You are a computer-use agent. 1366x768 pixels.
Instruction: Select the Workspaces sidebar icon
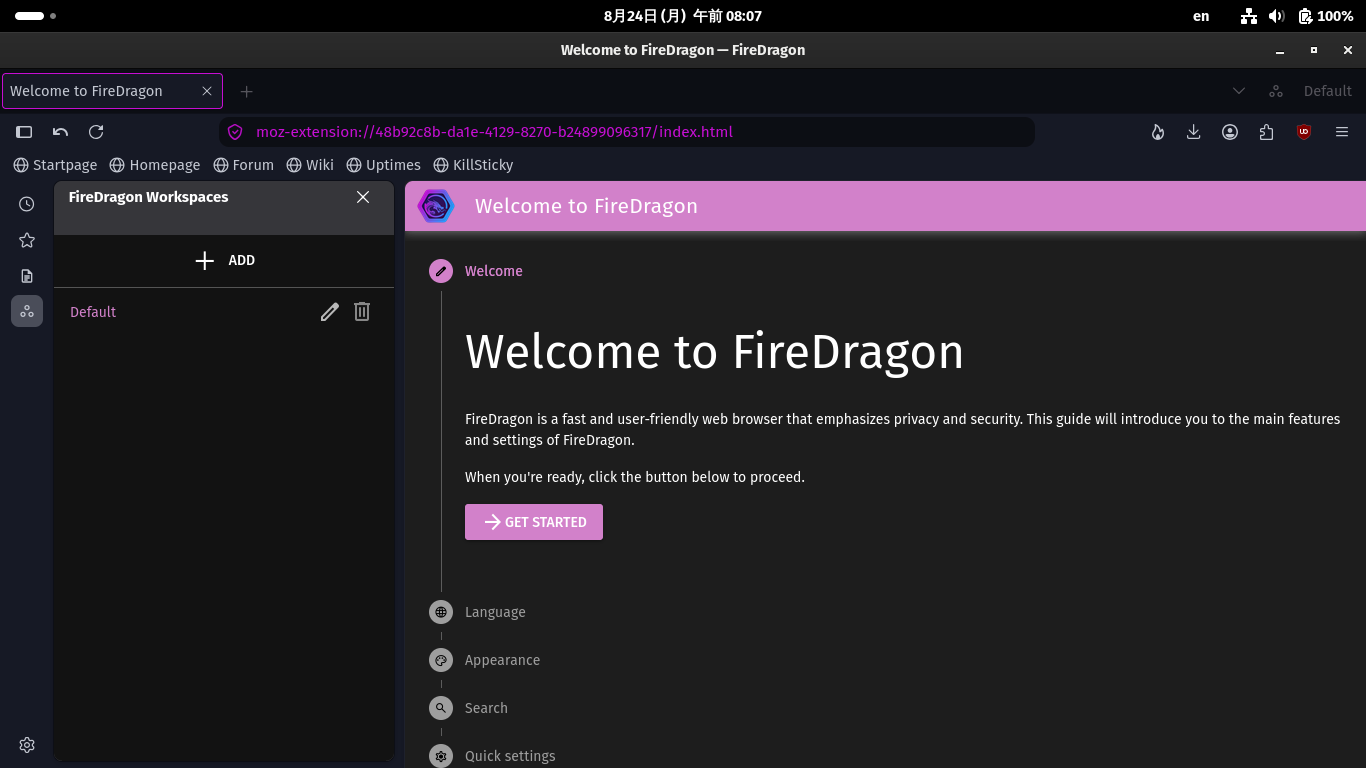(x=27, y=311)
